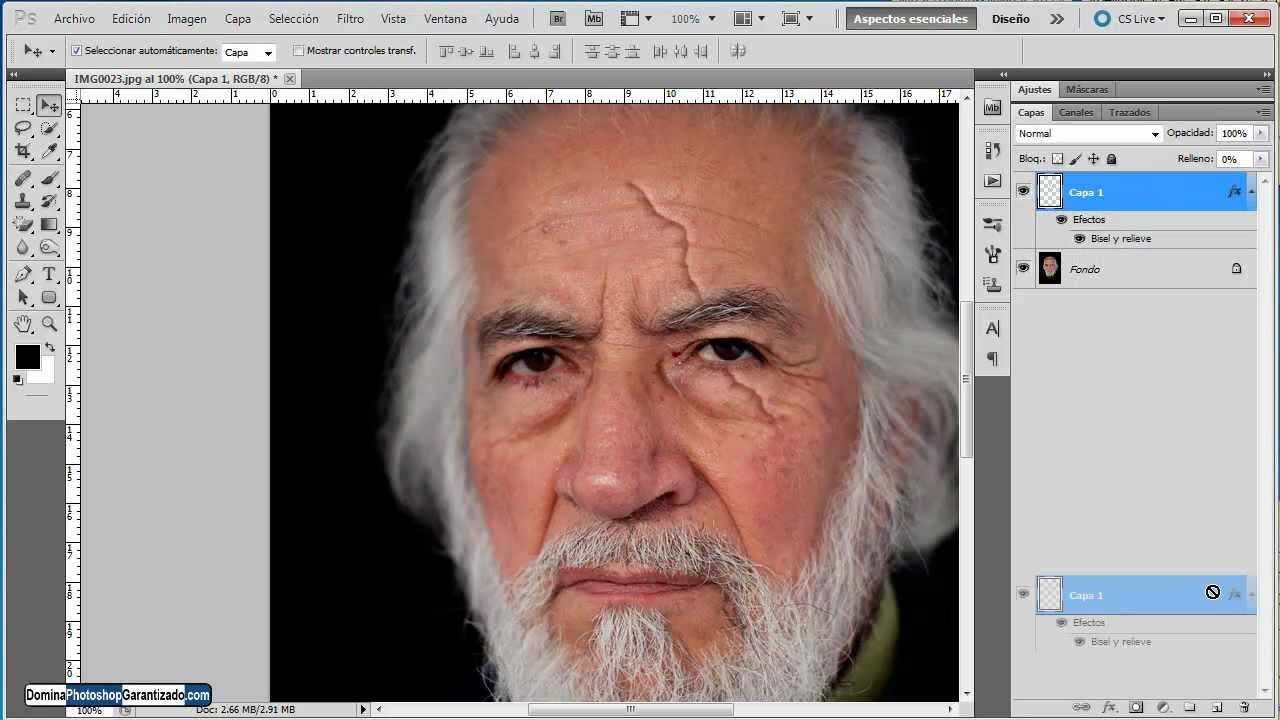
Task: Open the Actions panel icon in the dock
Action: (x=992, y=181)
